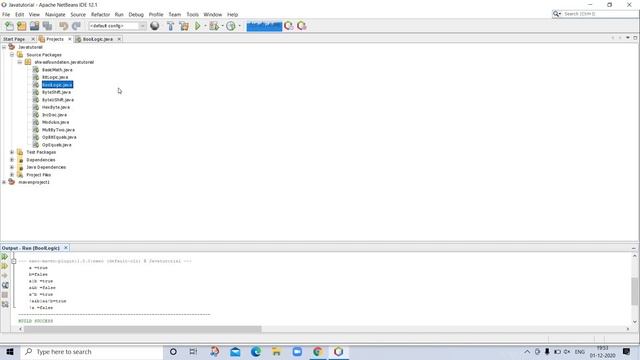The image size is (640, 360).
Task: Click the Redo toolbar icon
Action: tap(76, 26)
